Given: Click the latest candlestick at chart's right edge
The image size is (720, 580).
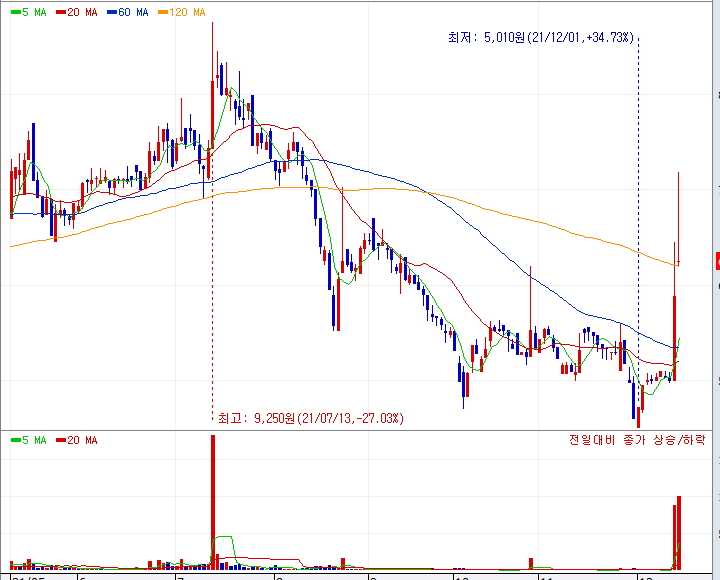Looking at the screenshot, I should coord(679,219).
